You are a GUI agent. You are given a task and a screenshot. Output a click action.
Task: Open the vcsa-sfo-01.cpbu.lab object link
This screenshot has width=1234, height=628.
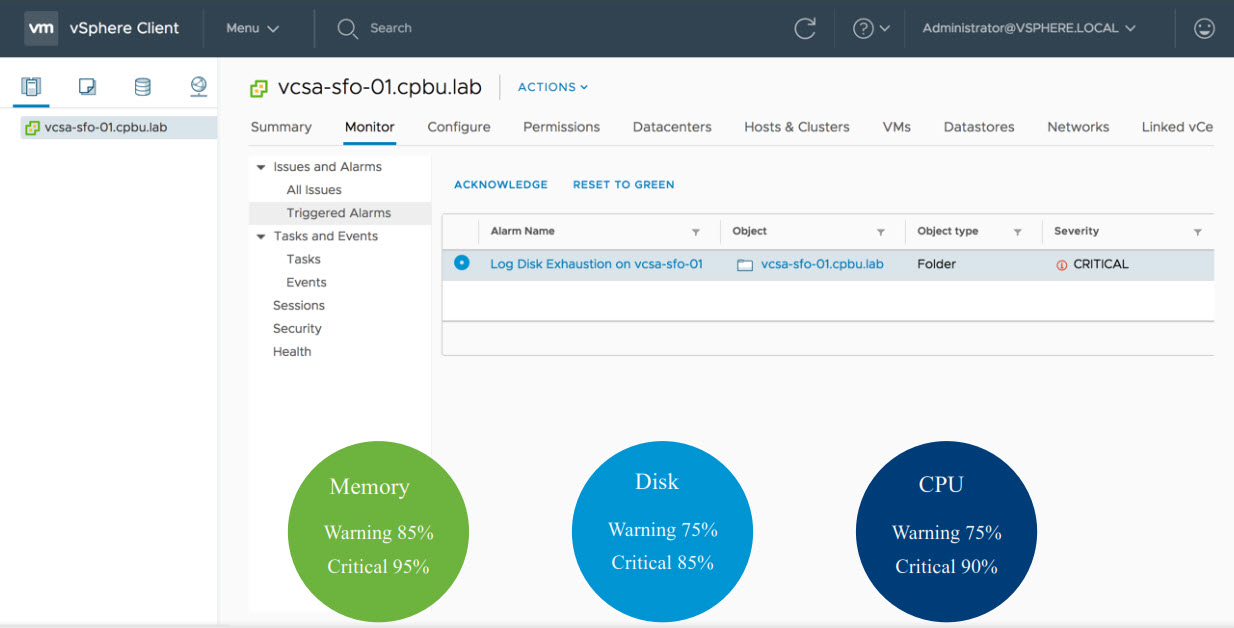point(822,264)
